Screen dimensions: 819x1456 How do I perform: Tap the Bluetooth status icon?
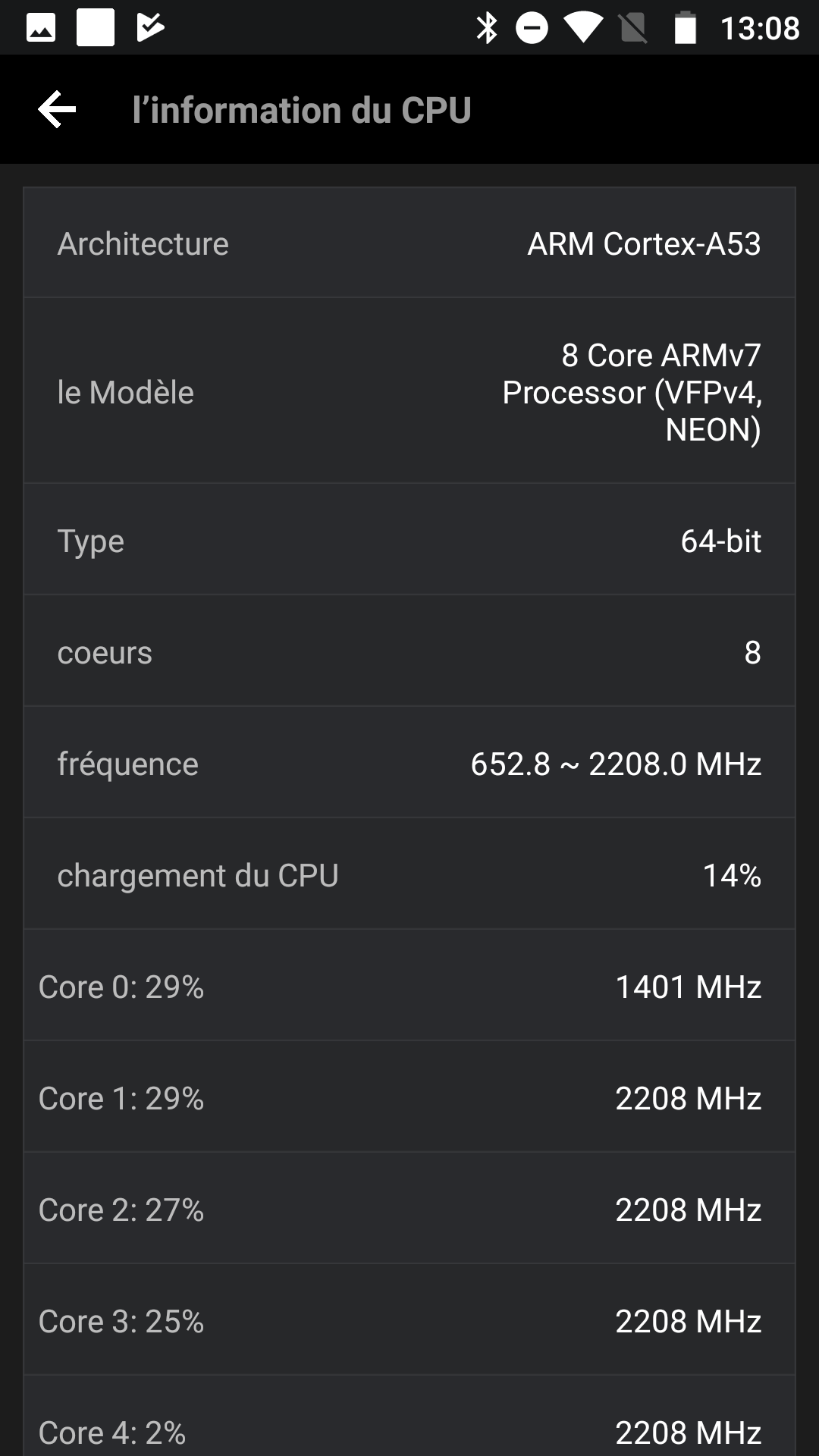[x=486, y=28]
